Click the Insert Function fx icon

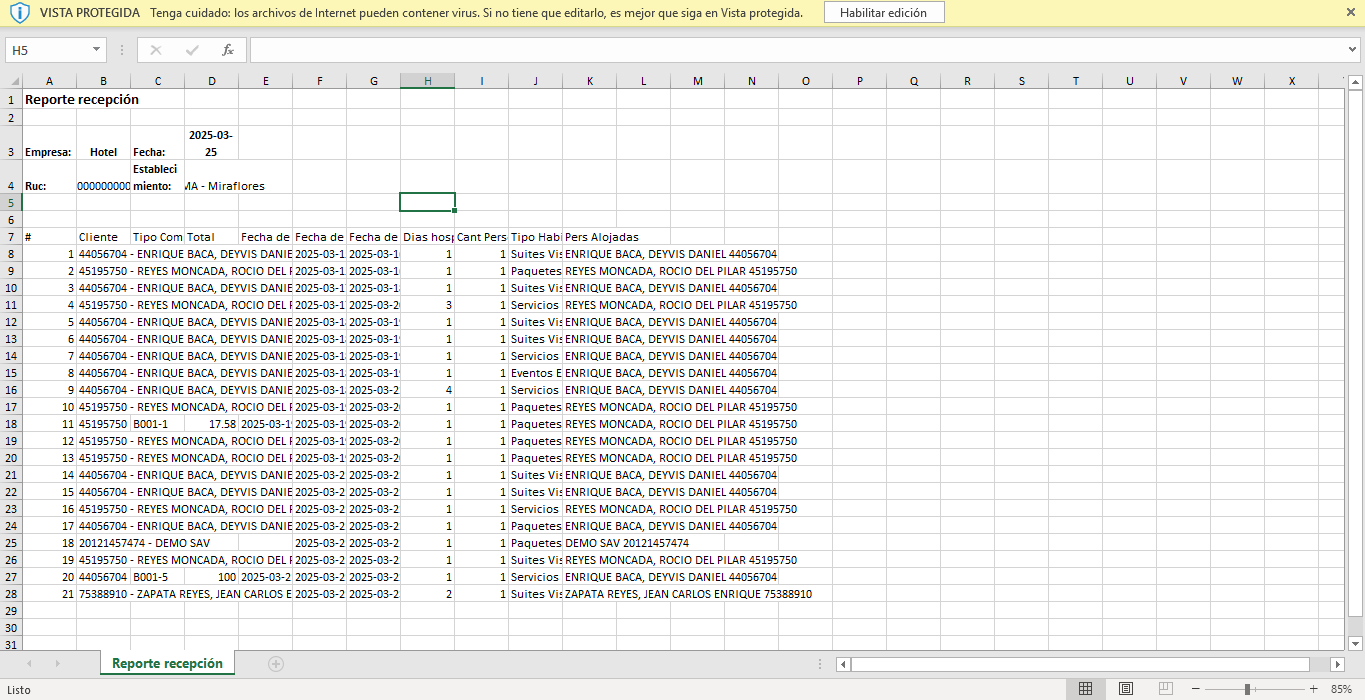pos(228,50)
